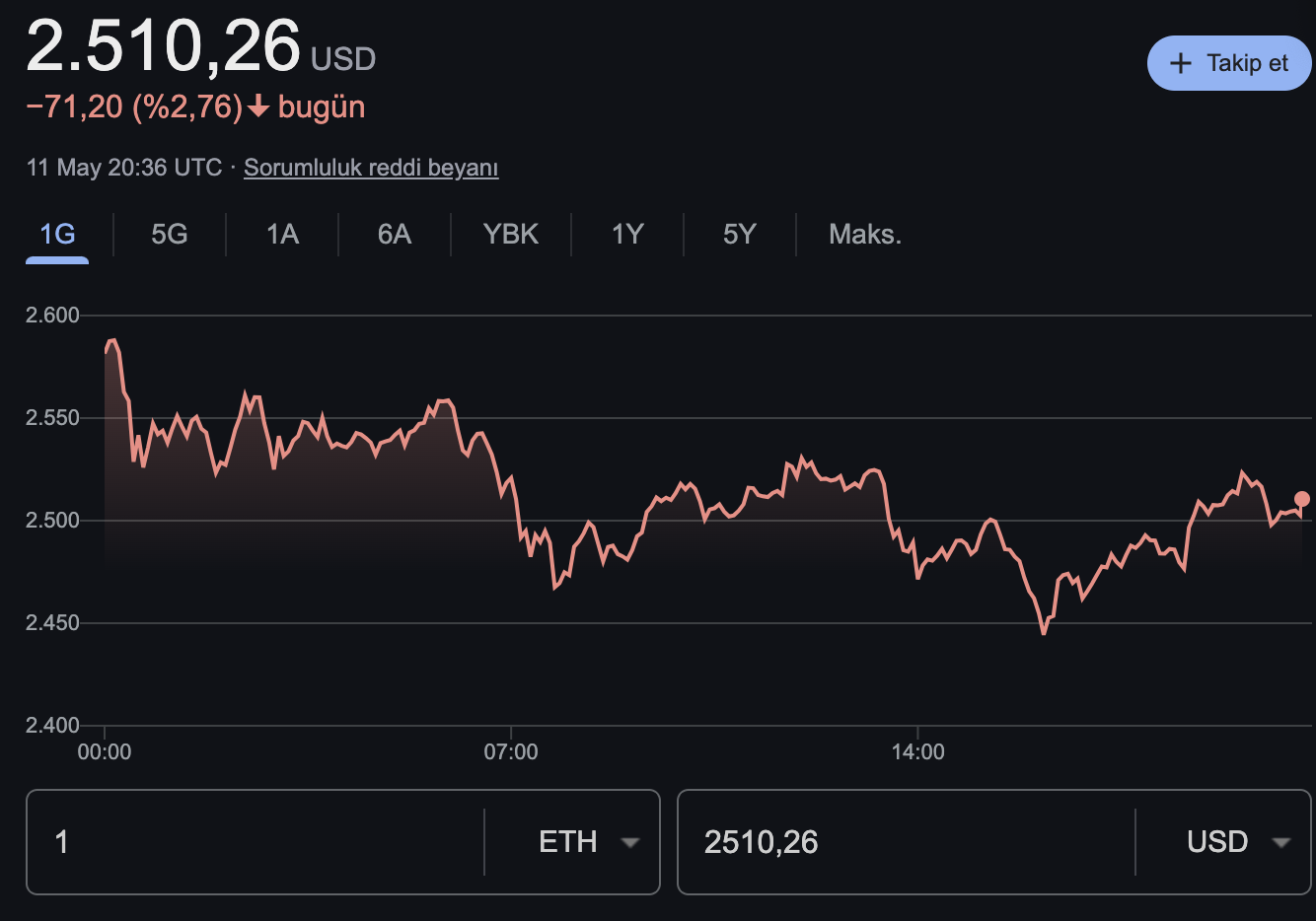Open the Sorumluluk reddi beyanı link
1316x921 pixels.
click(371, 168)
